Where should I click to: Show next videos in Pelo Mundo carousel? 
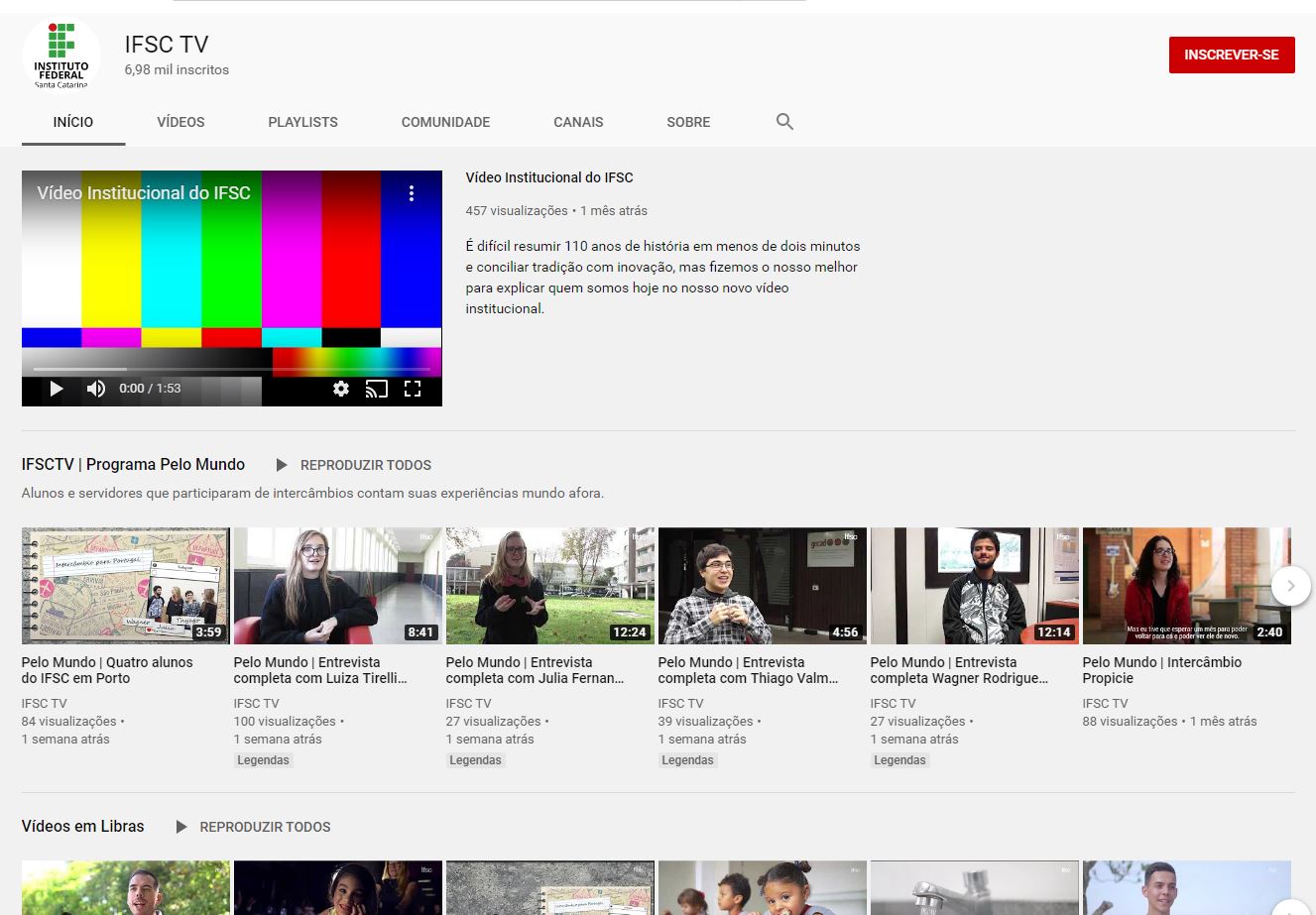tap(1290, 586)
